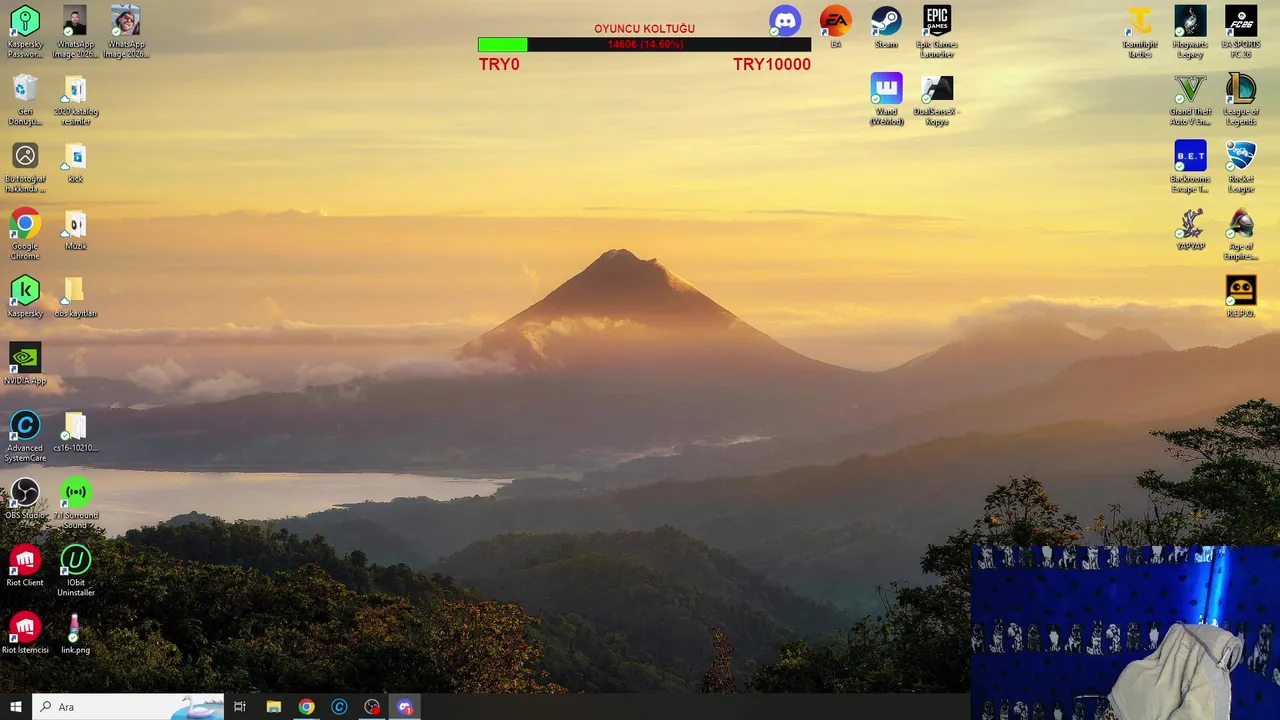Open the Windows Start menu
This screenshot has width=1280, height=720.
(x=16, y=707)
